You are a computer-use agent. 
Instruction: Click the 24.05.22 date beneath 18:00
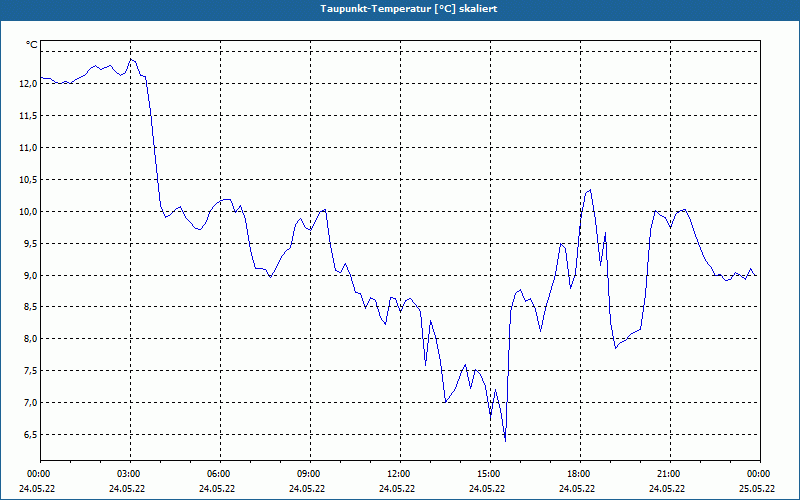(x=577, y=489)
